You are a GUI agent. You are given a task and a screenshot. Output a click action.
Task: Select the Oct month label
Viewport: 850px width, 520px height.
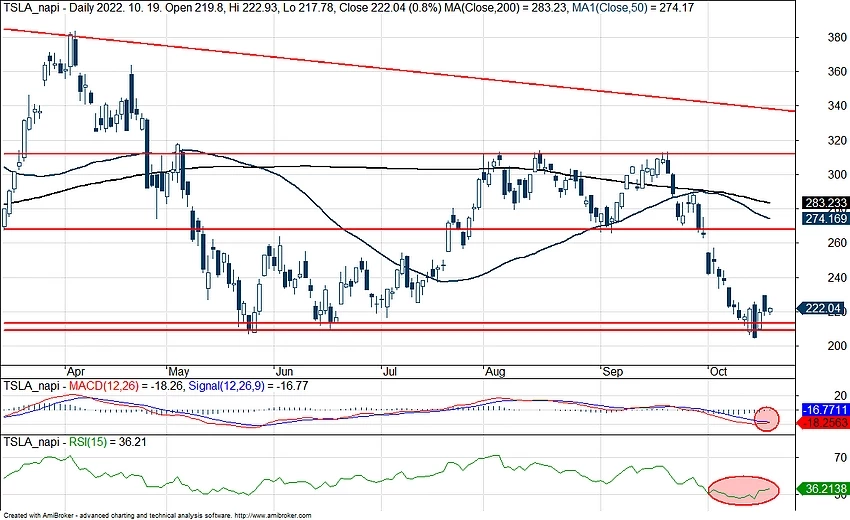coord(718,371)
